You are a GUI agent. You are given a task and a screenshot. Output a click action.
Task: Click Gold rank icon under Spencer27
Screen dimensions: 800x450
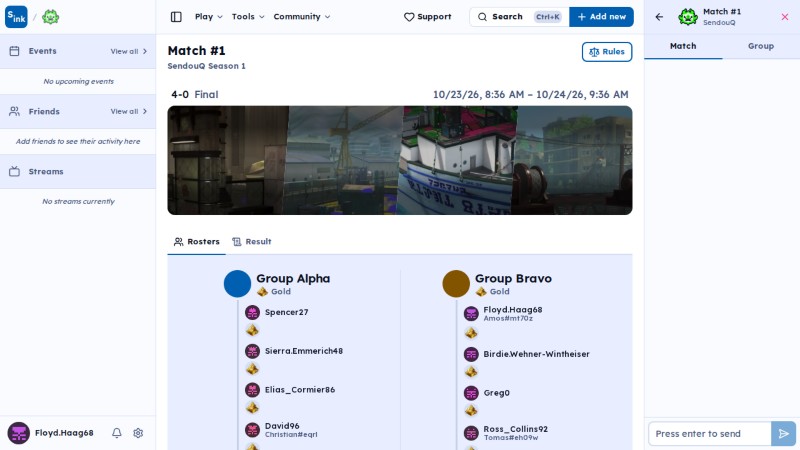click(x=252, y=331)
